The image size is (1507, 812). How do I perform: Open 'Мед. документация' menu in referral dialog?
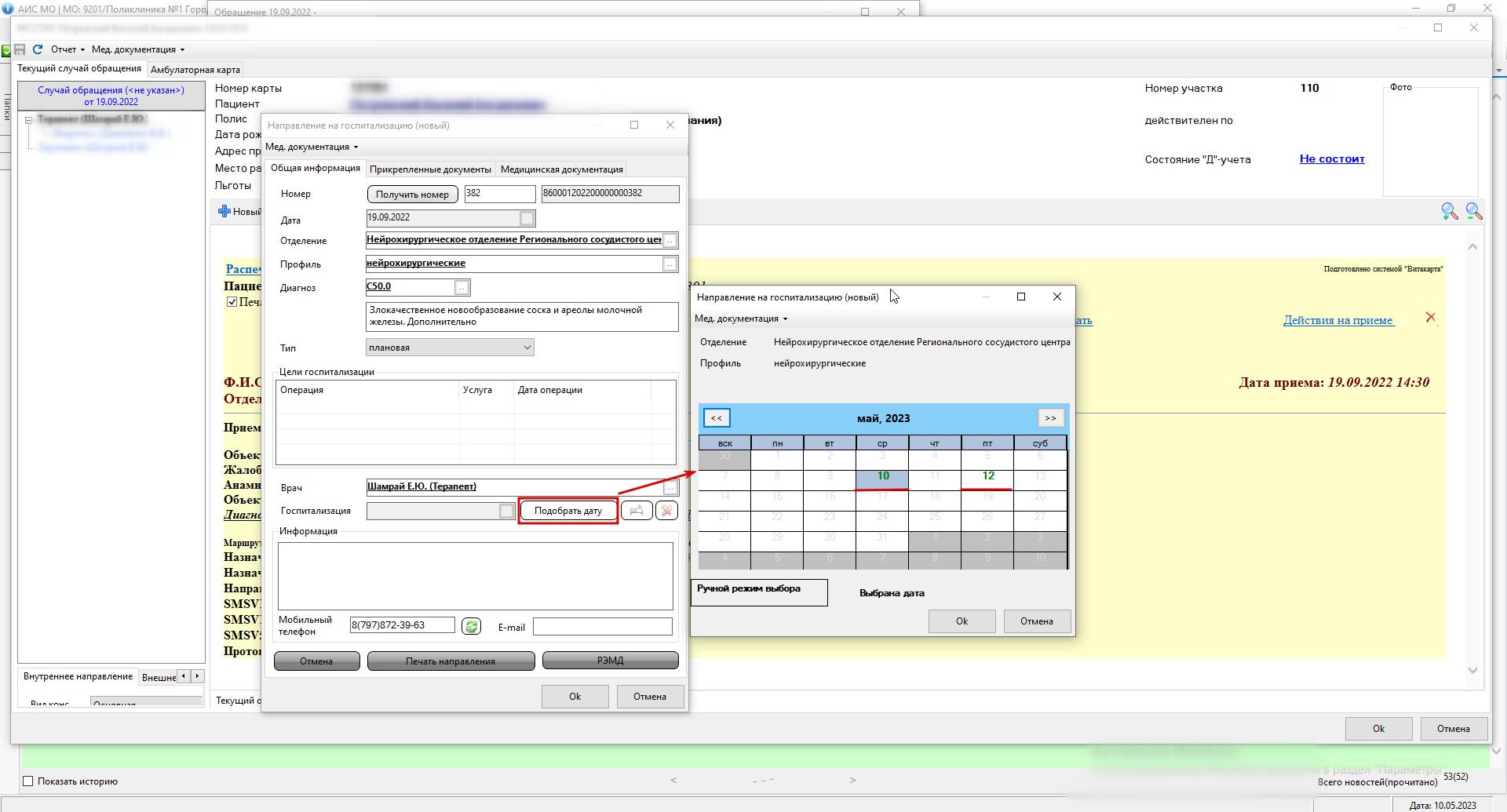click(312, 147)
